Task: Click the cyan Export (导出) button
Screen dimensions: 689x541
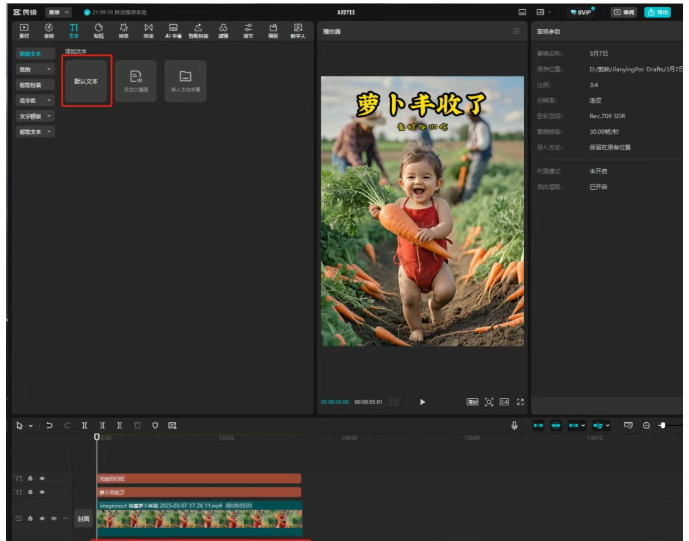Action: click(x=657, y=12)
